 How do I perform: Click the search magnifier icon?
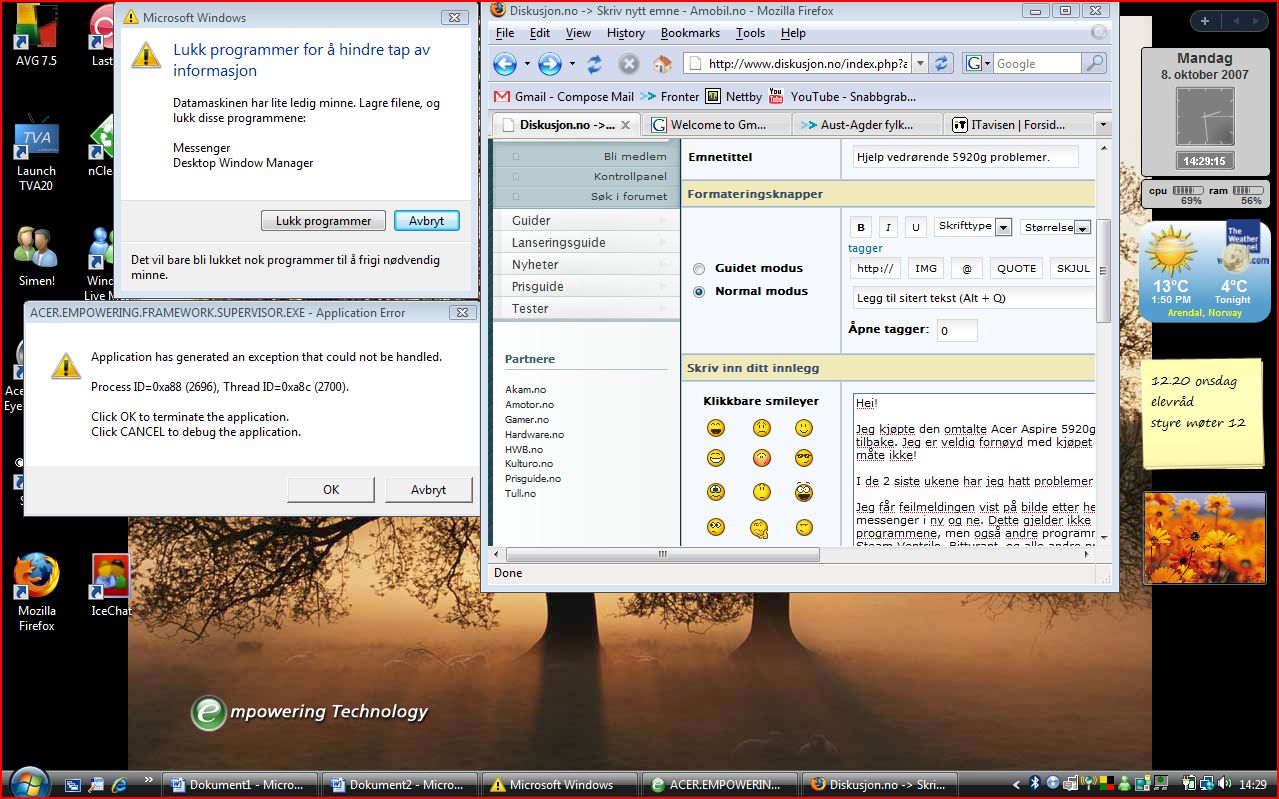coord(1095,63)
